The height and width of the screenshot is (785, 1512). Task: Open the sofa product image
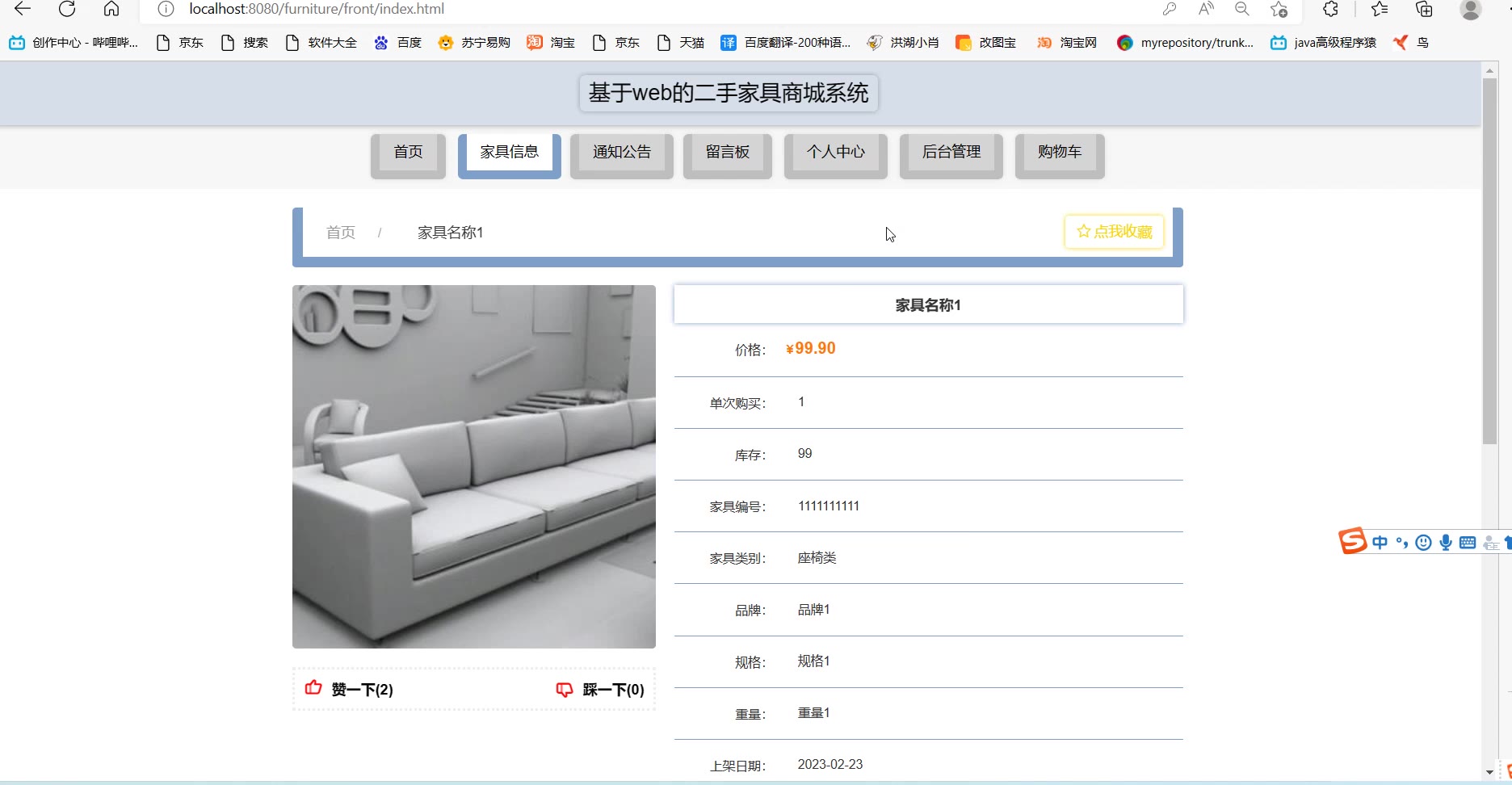pyautogui.click(x=474, y=467)
